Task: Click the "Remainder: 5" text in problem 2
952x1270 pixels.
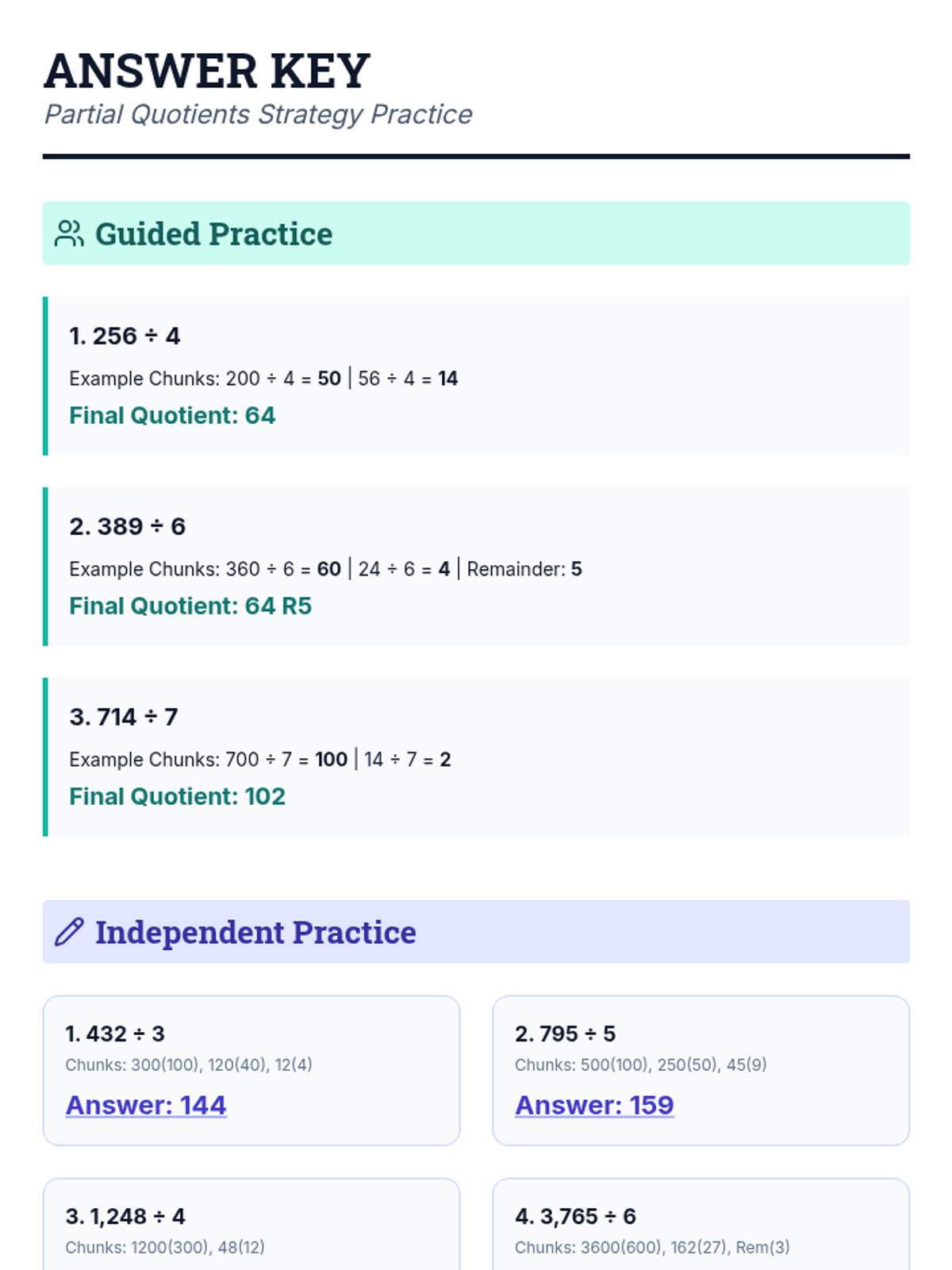Action: (524, 569)
